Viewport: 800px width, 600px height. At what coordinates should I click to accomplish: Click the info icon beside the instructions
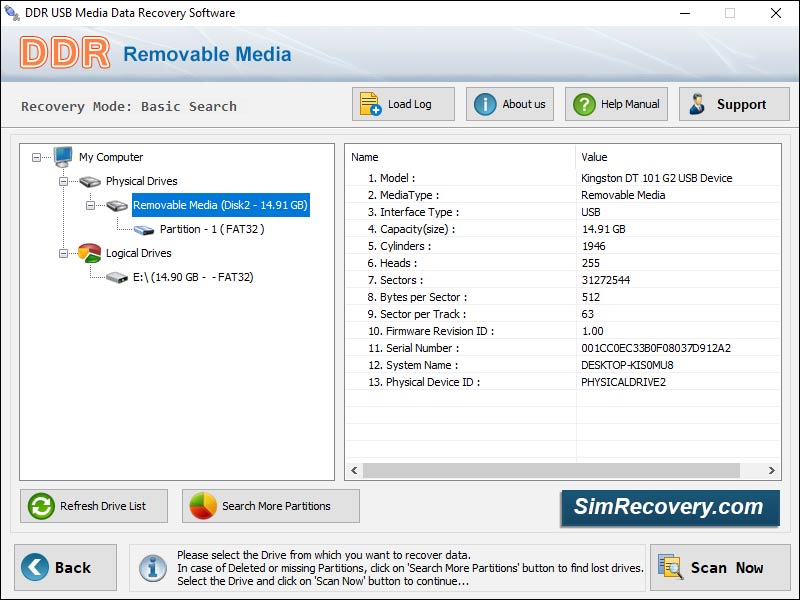click(x=152, y=567)
